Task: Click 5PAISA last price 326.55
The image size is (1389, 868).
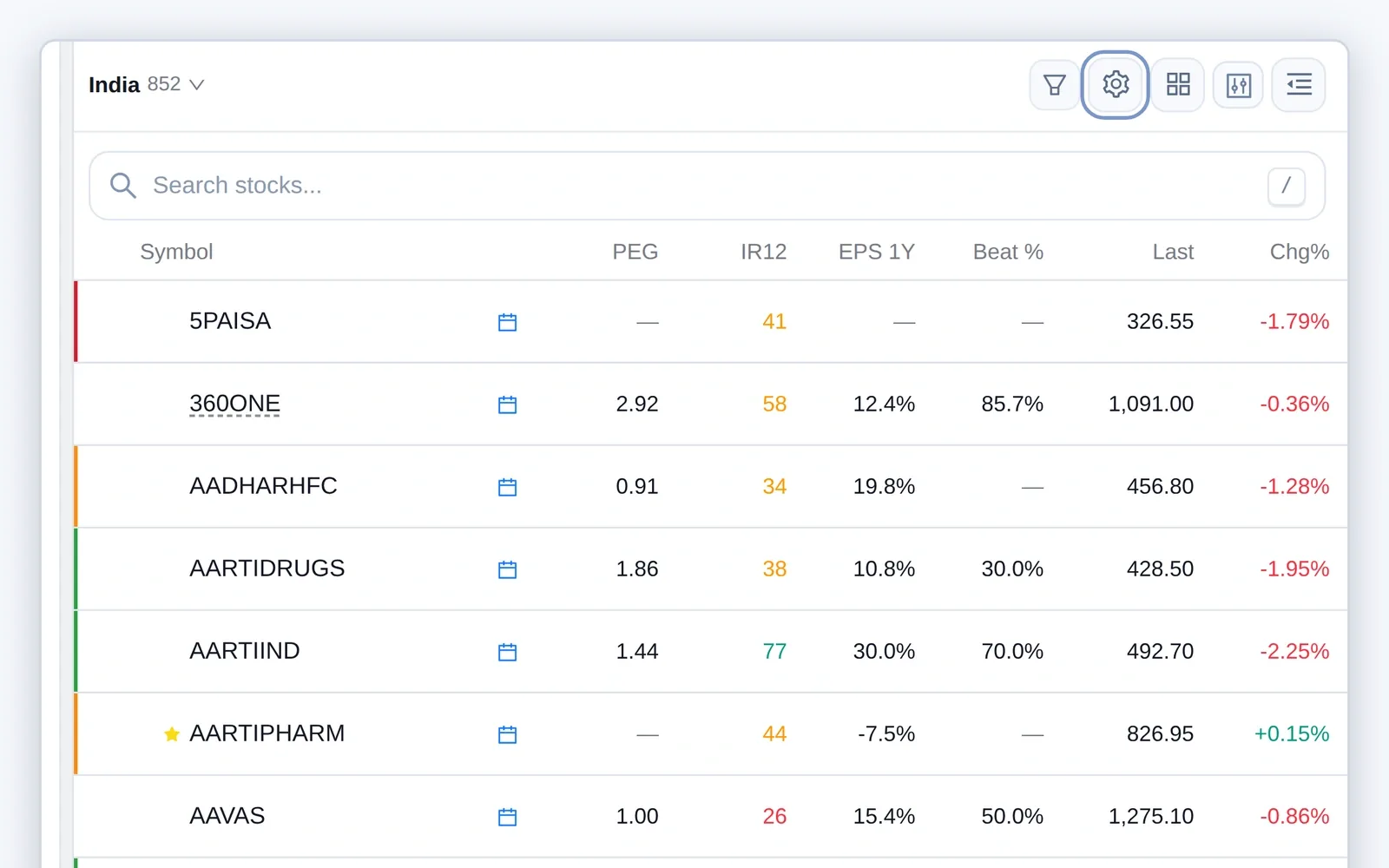Action: tap(1160, 322)
